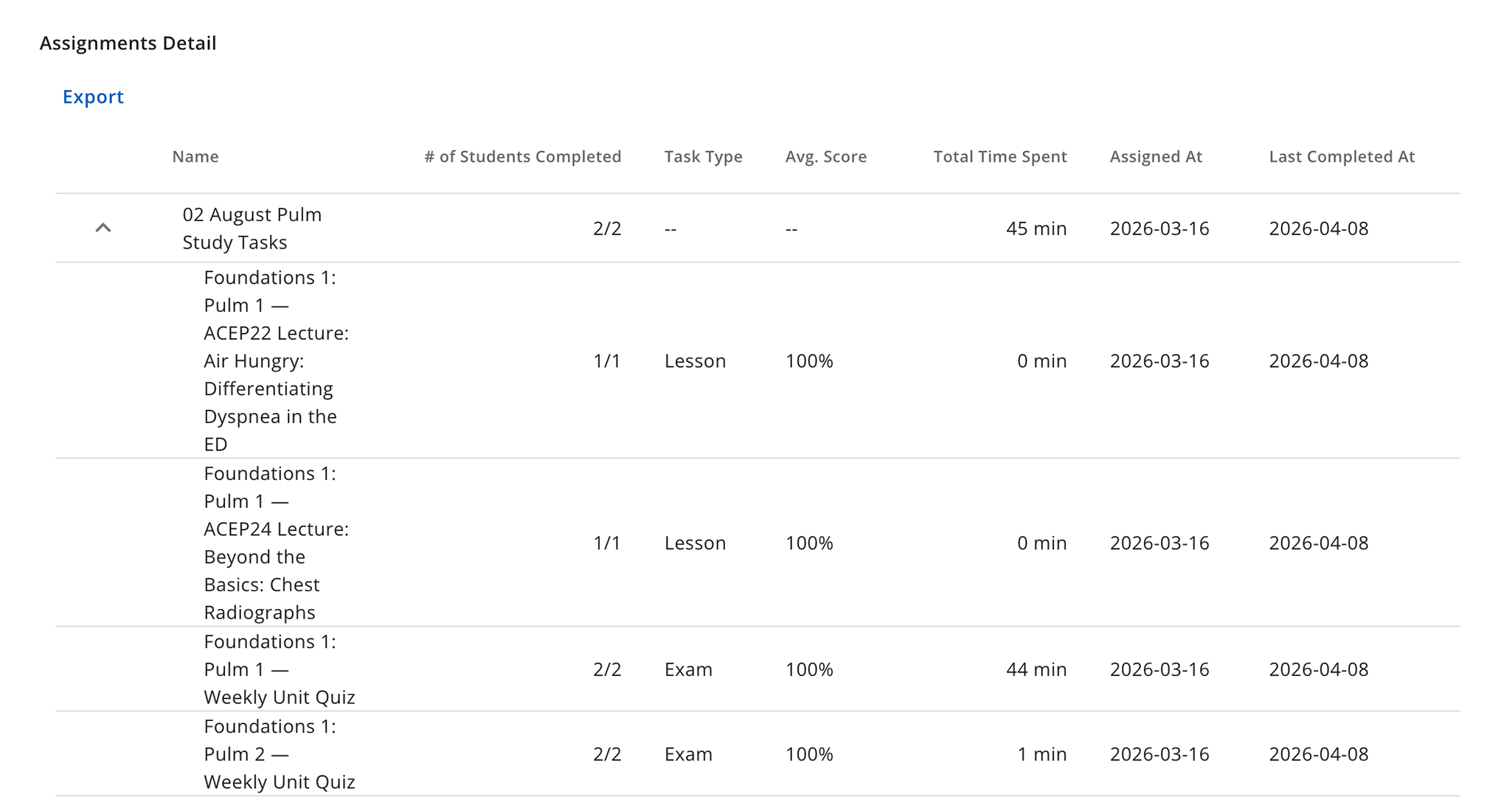Select the 02 August Pulm Study Tasks row

pyautogui.click(x=252, y=228)
